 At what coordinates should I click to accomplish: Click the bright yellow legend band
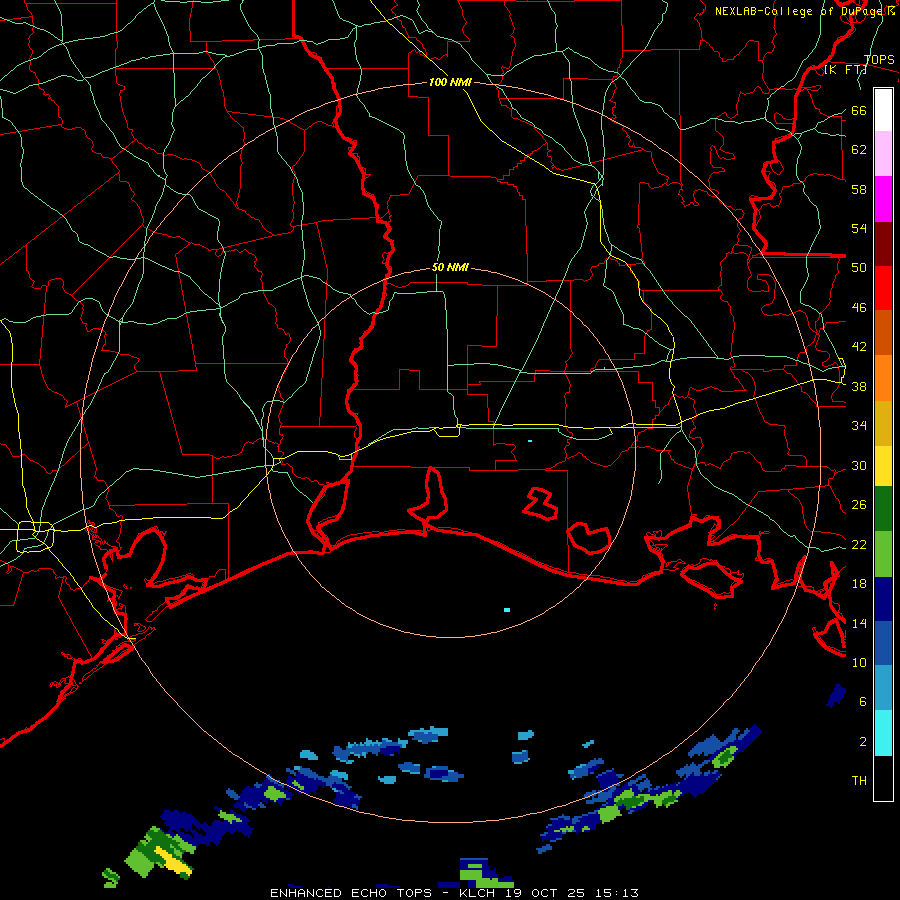point(883,466)
